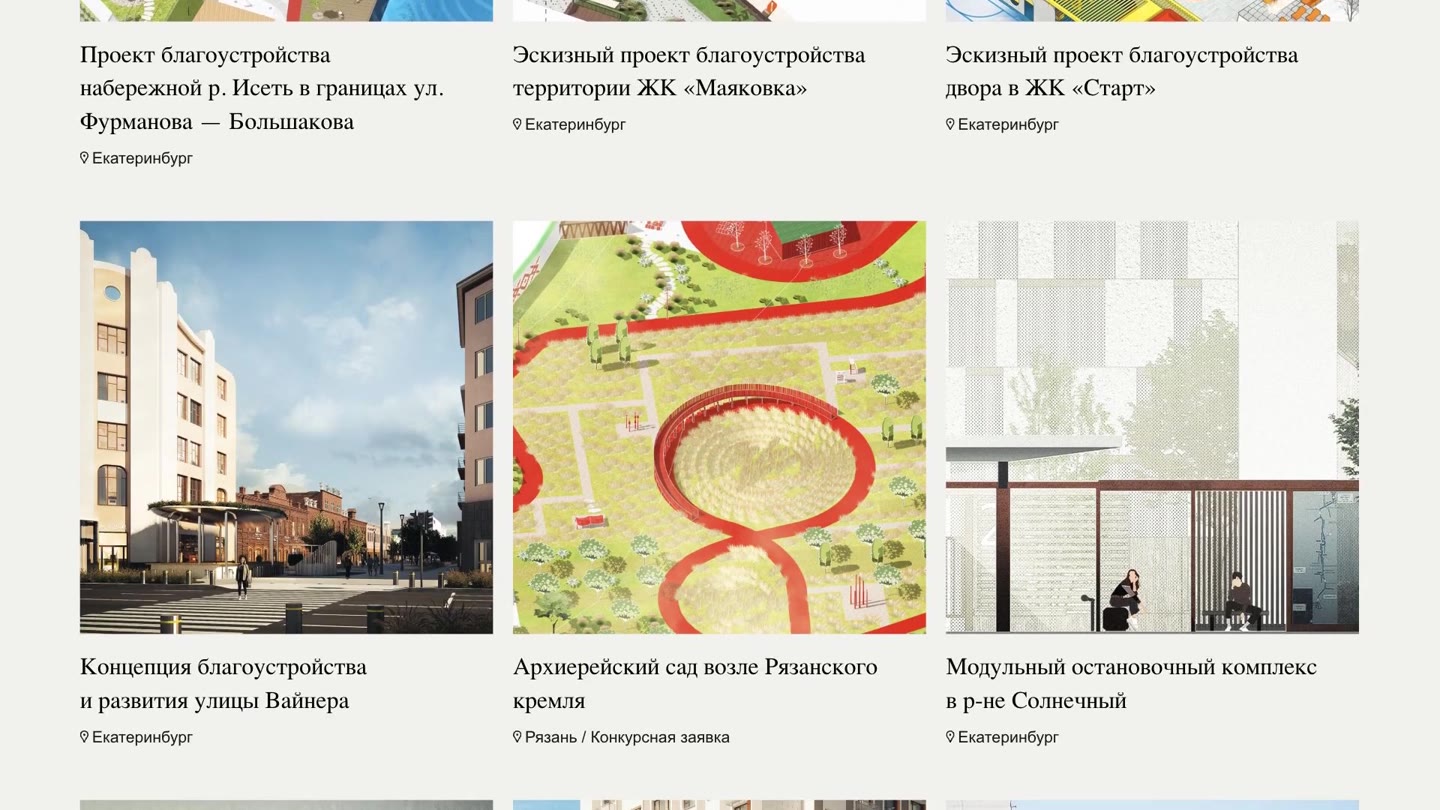Screen dimensions: 1440x810
Task: Click the location pin under р-не Солнечный
Action: [950, 737]
